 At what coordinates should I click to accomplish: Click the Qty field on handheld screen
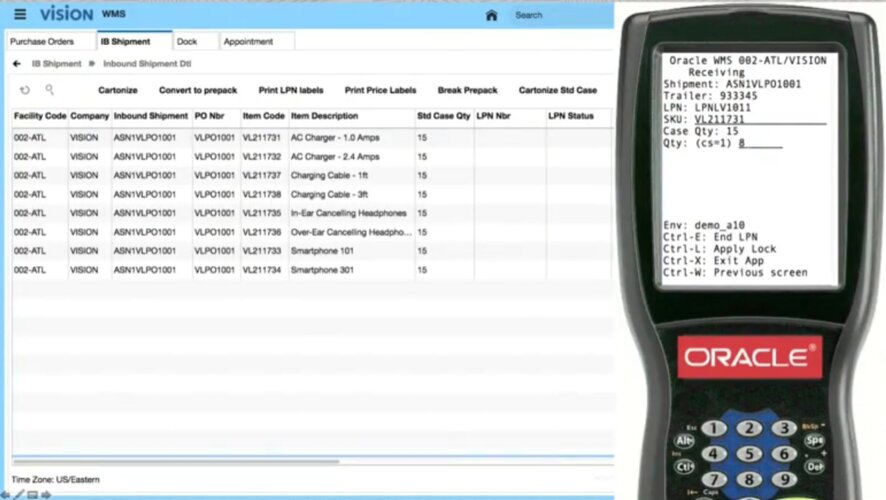pos(761,143)
